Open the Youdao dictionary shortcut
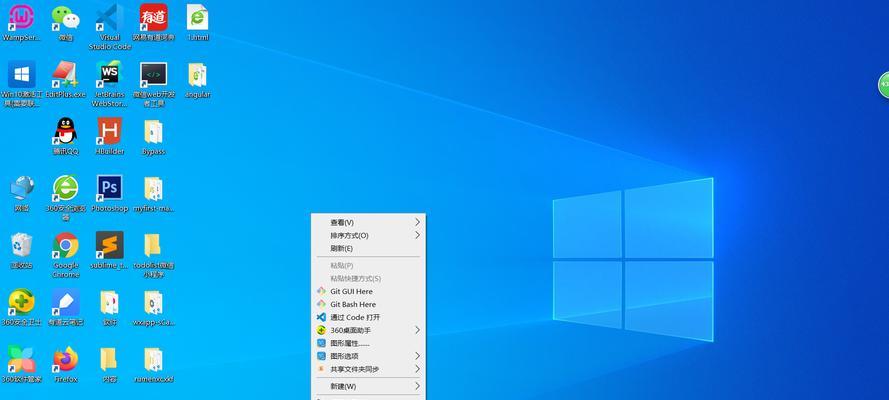This screenshot has width=889, height=400. [x=154, y=23]
